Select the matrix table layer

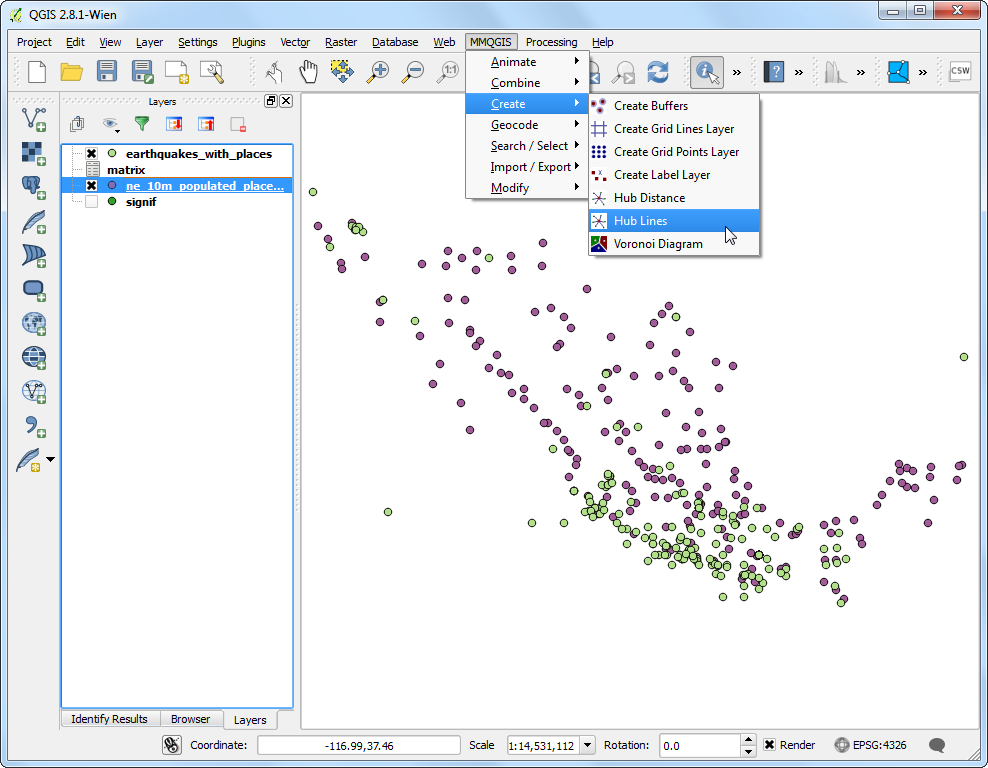126,170
